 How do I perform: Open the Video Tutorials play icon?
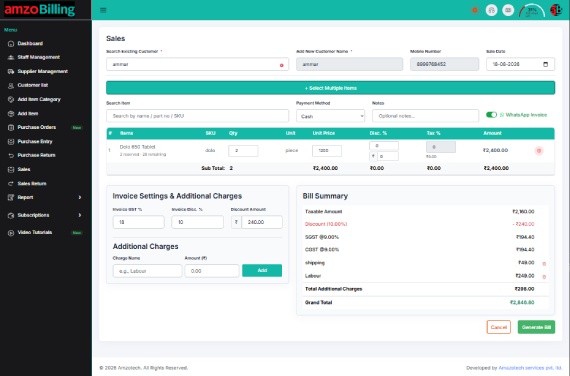pos(11,233)
